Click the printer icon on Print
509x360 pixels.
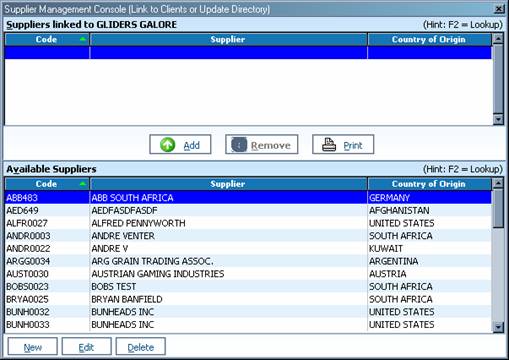329,145
